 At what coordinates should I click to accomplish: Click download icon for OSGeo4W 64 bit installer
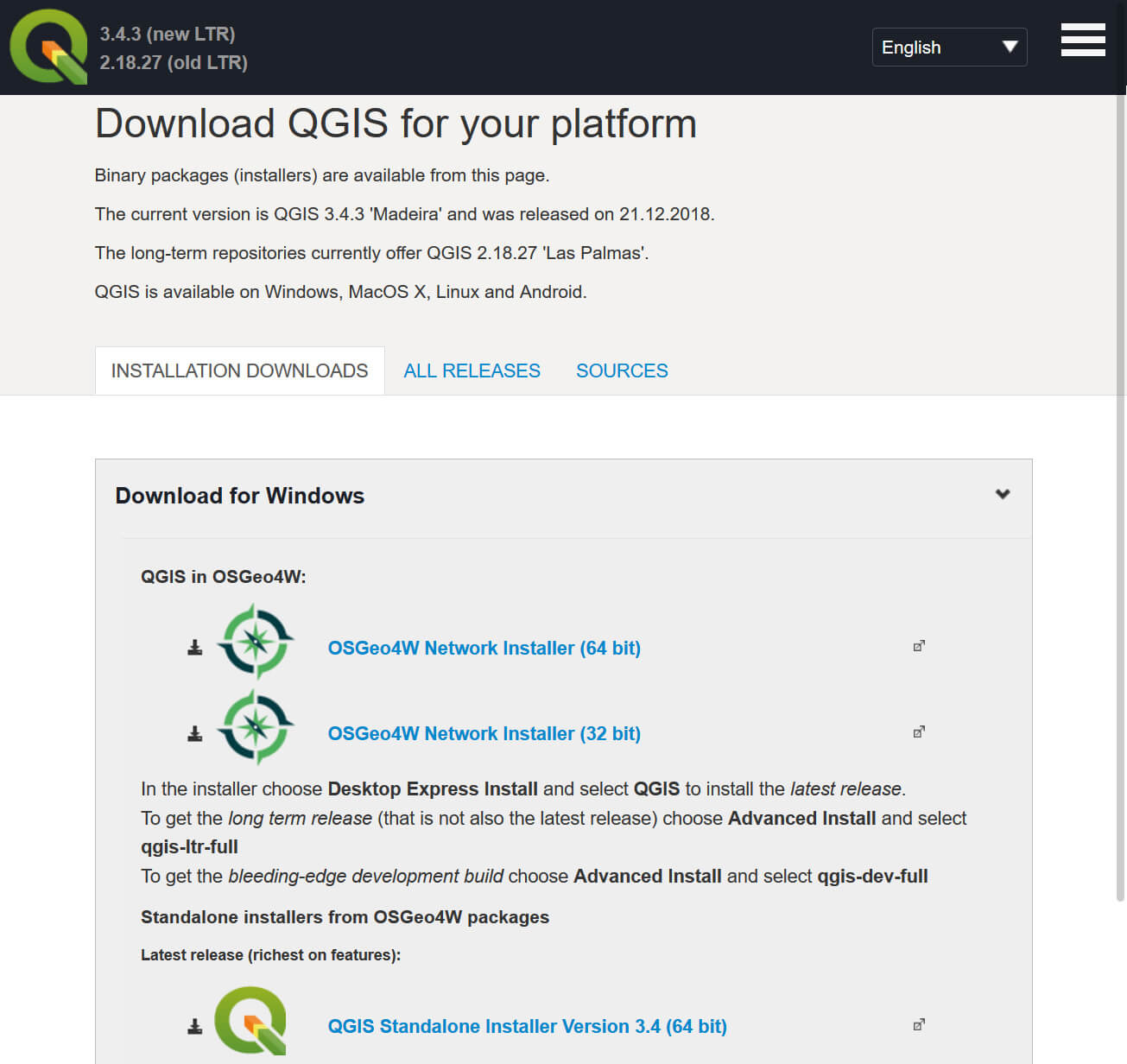click(x=195, y=648)
